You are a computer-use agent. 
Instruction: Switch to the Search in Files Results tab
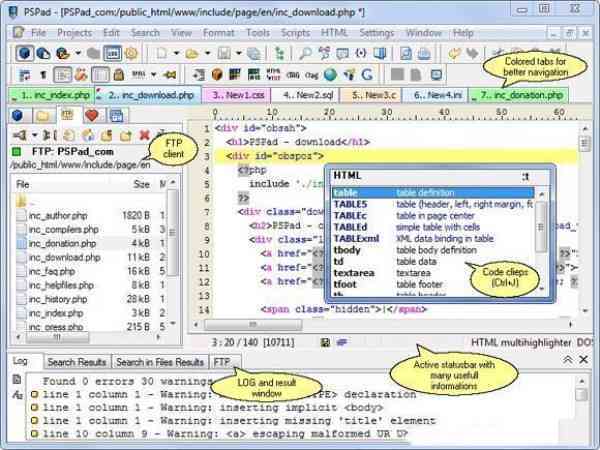pos(160,362)
